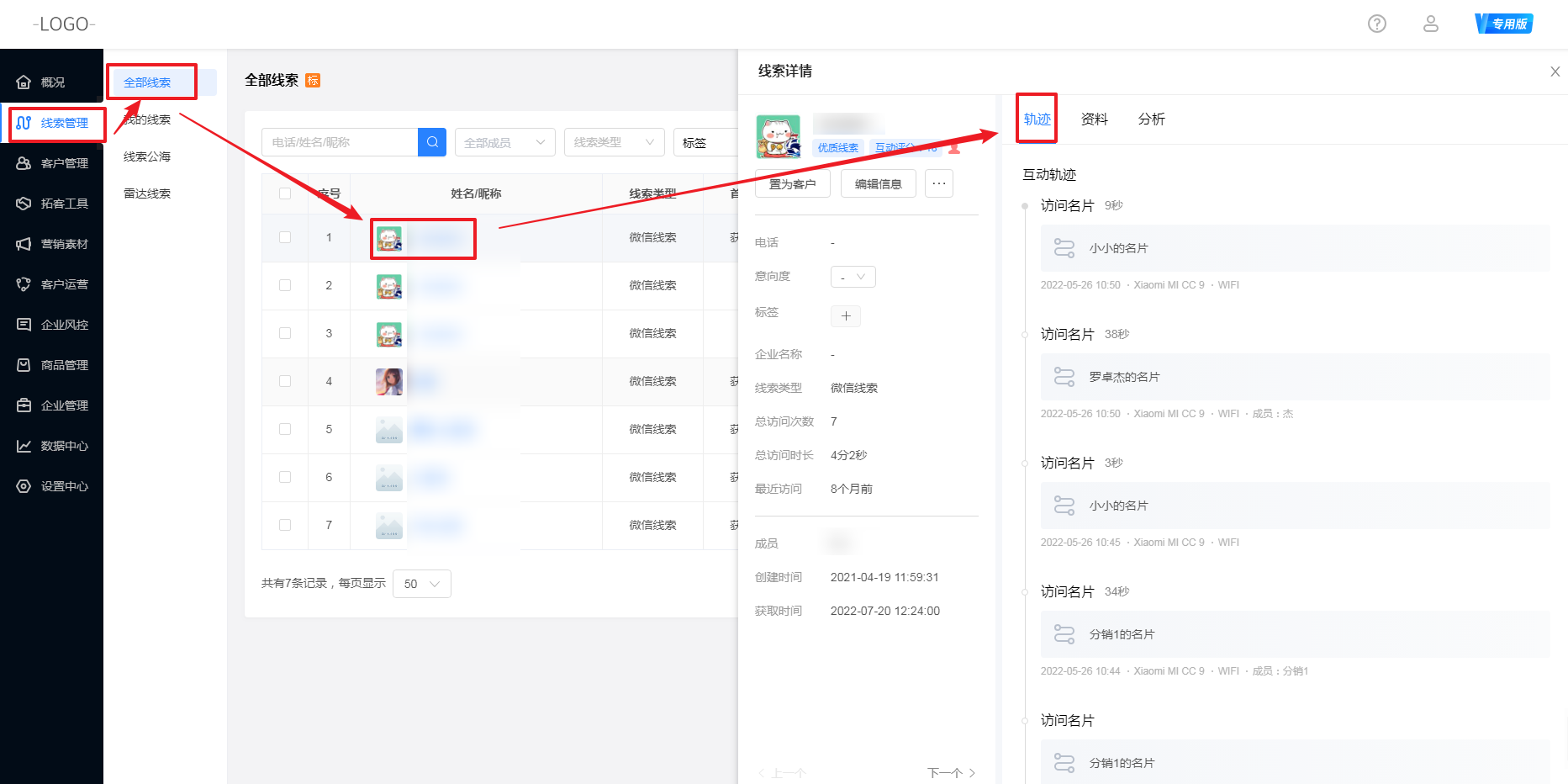Open the 意向度 dropdown in details

[x=853, y=277]
